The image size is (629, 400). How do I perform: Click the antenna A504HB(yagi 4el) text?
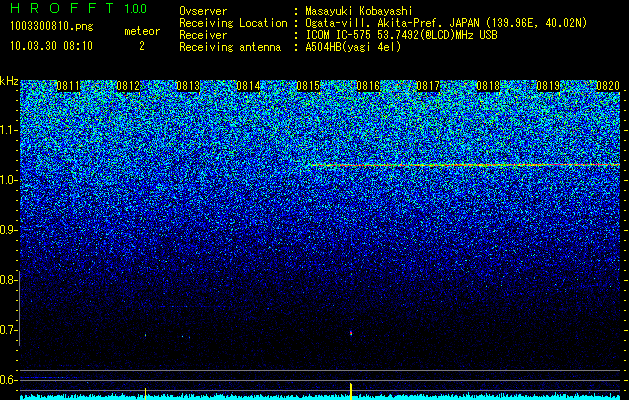[x=353, y=47]
